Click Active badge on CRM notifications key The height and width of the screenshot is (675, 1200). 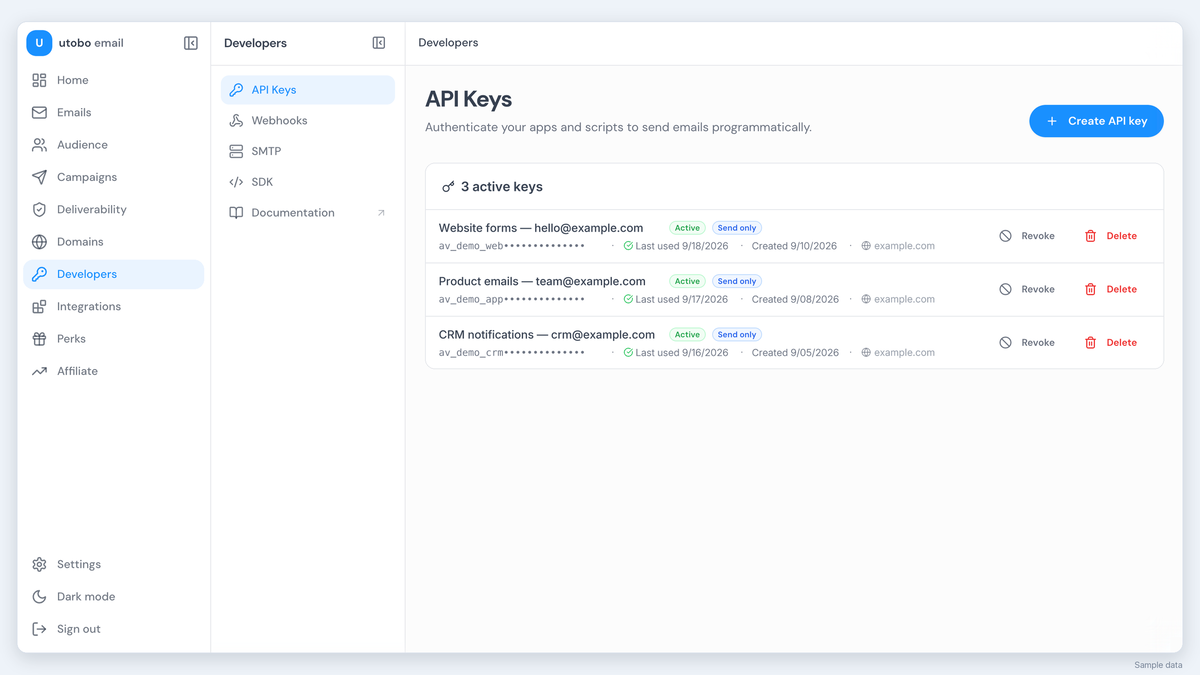[x=687, y=334]
